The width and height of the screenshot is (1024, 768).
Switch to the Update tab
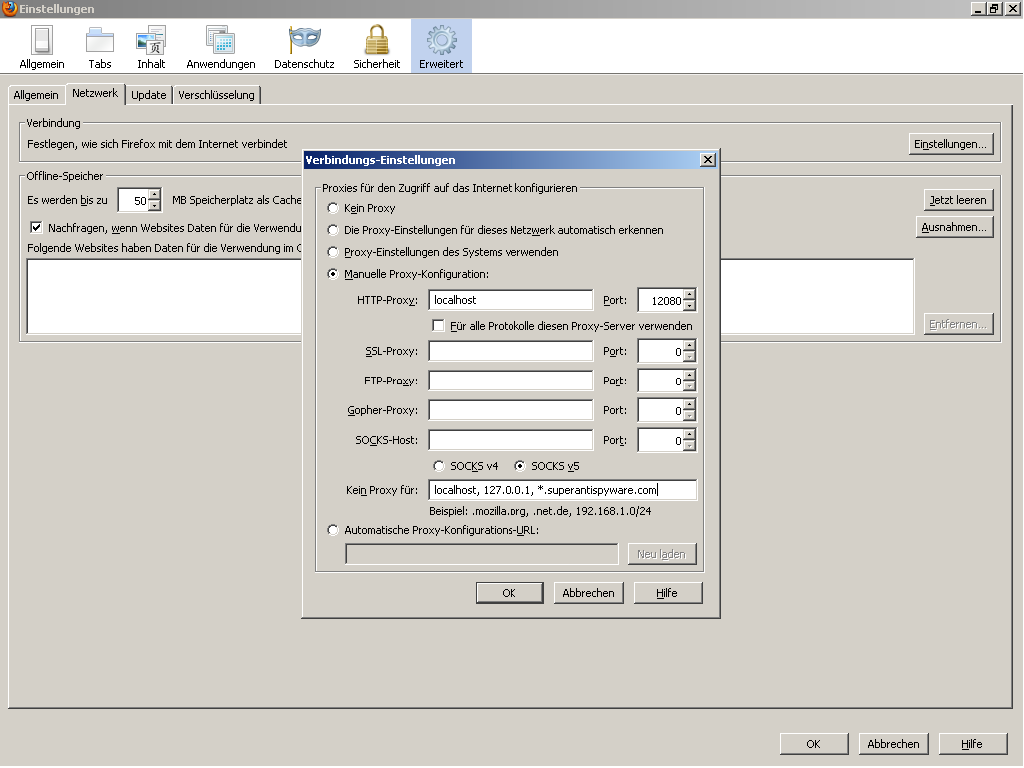click(149, 95)
